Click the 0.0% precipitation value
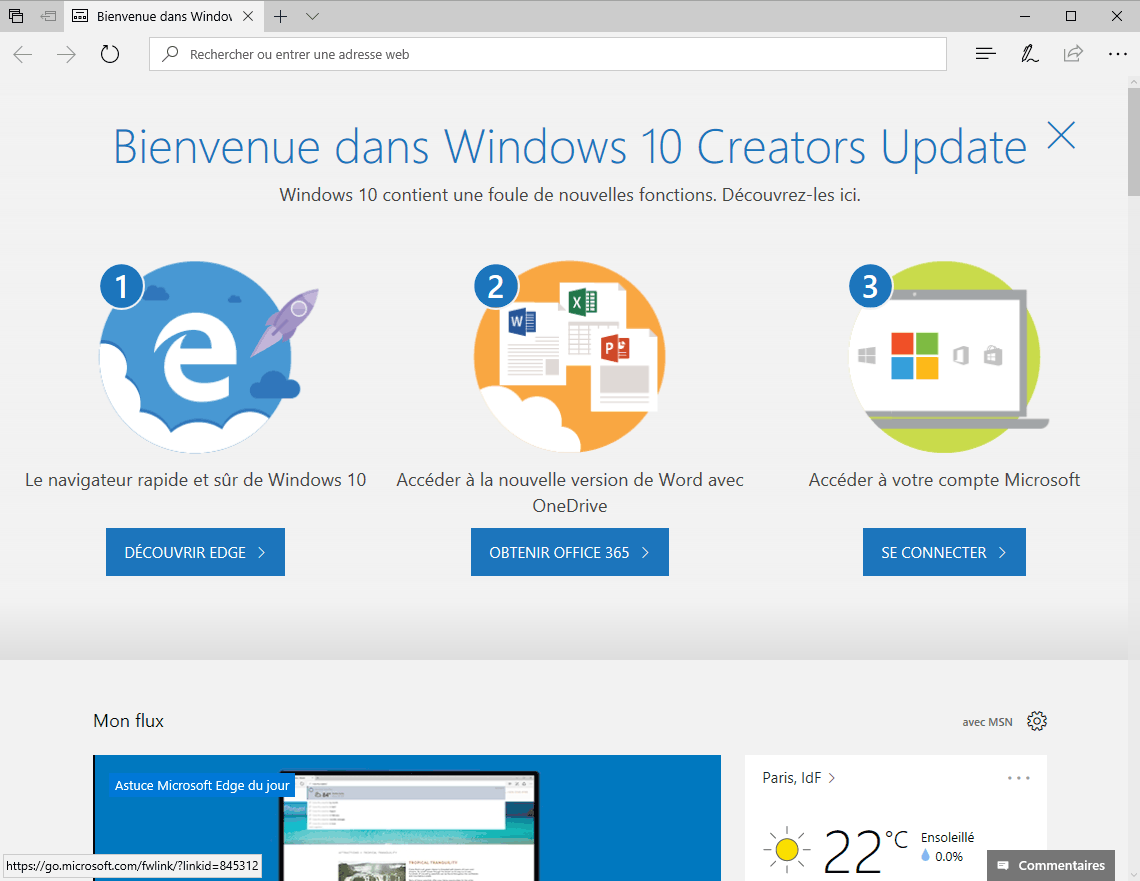The width and height of the screenshot is (1140, 881). coord(949,856)
